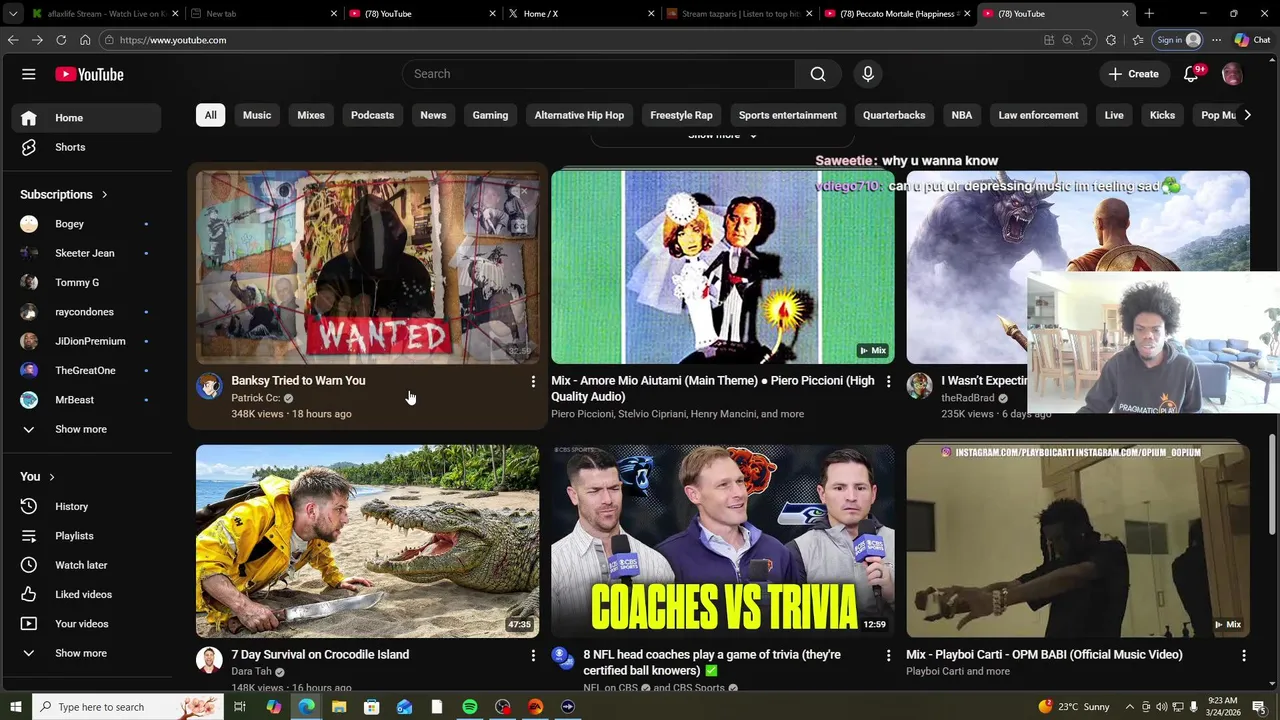The width and height of the screenshot is (1280, 720).
Task: Open Dara Tah channel avatar
Action: [209, 660]
